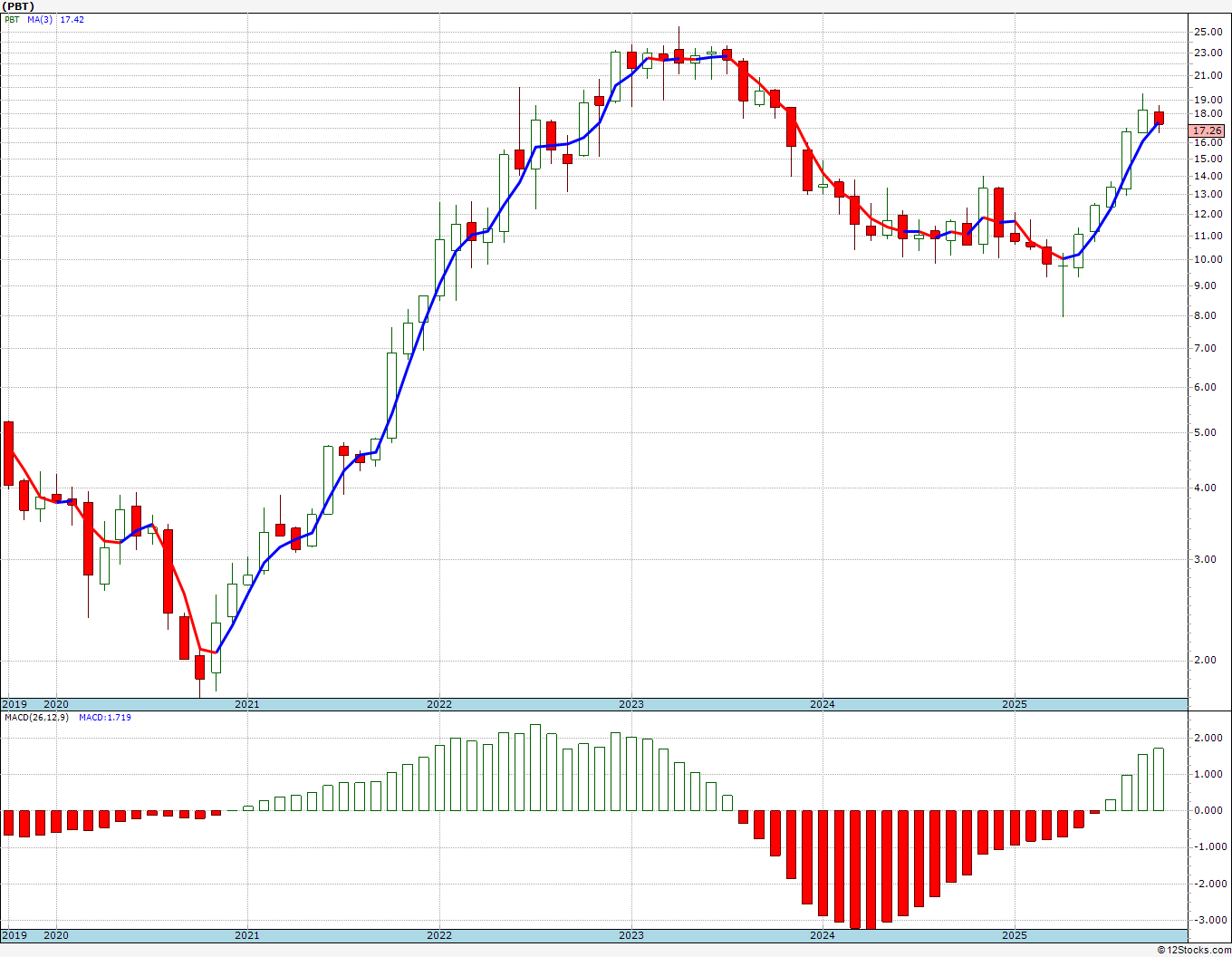1232x957 pixels.
Task: Select the MACD:1.719 value label
Action: click(x=105, y=717)
